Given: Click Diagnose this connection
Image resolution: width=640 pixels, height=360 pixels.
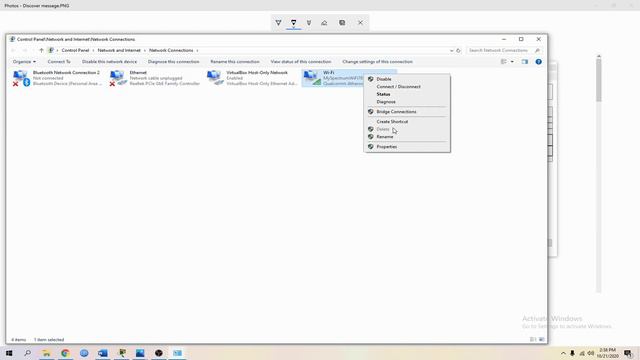Looking at the screenshot, I should pyautogui.click(x=173, y=62).
